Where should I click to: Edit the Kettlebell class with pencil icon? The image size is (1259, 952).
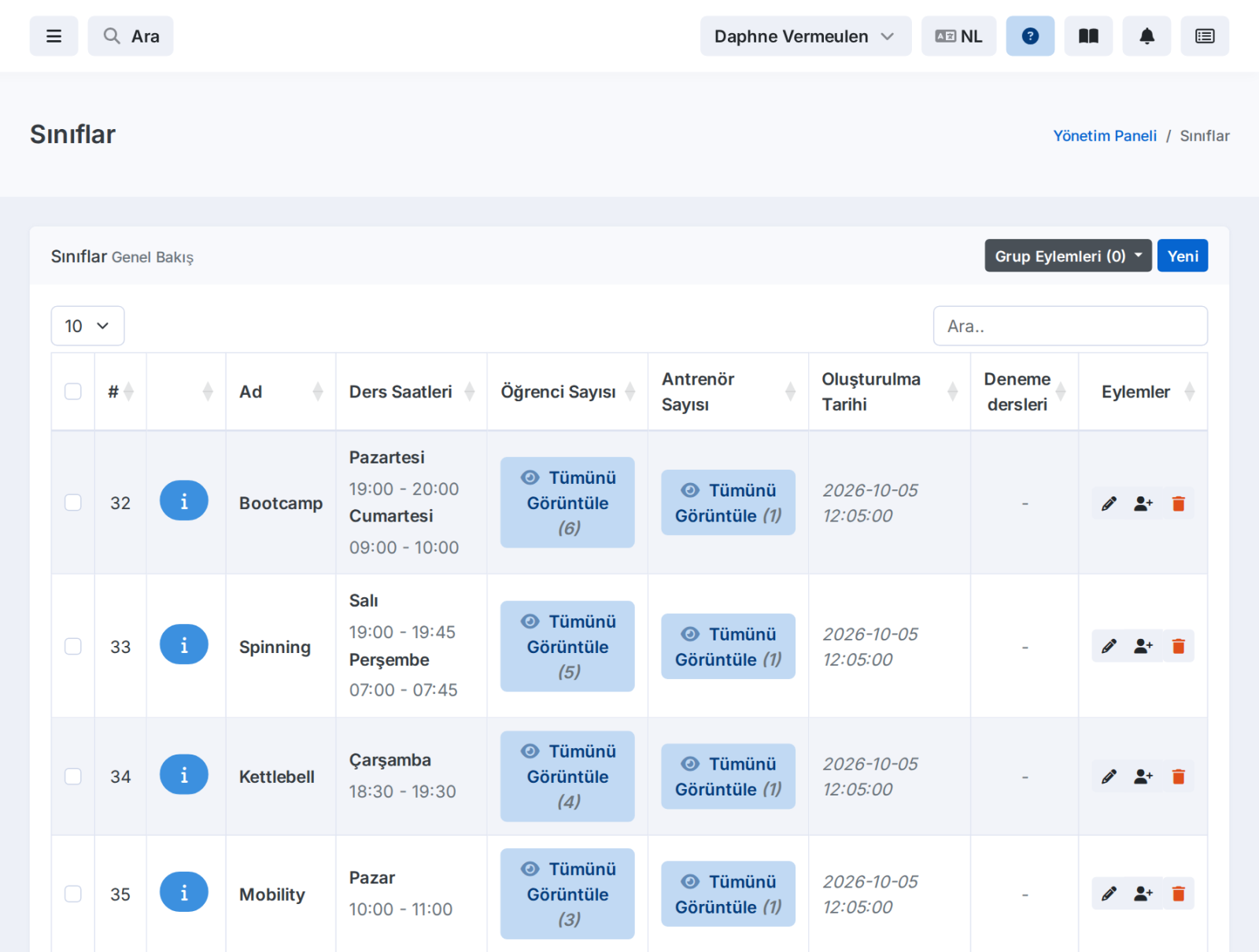click(x=1109, y=777)
